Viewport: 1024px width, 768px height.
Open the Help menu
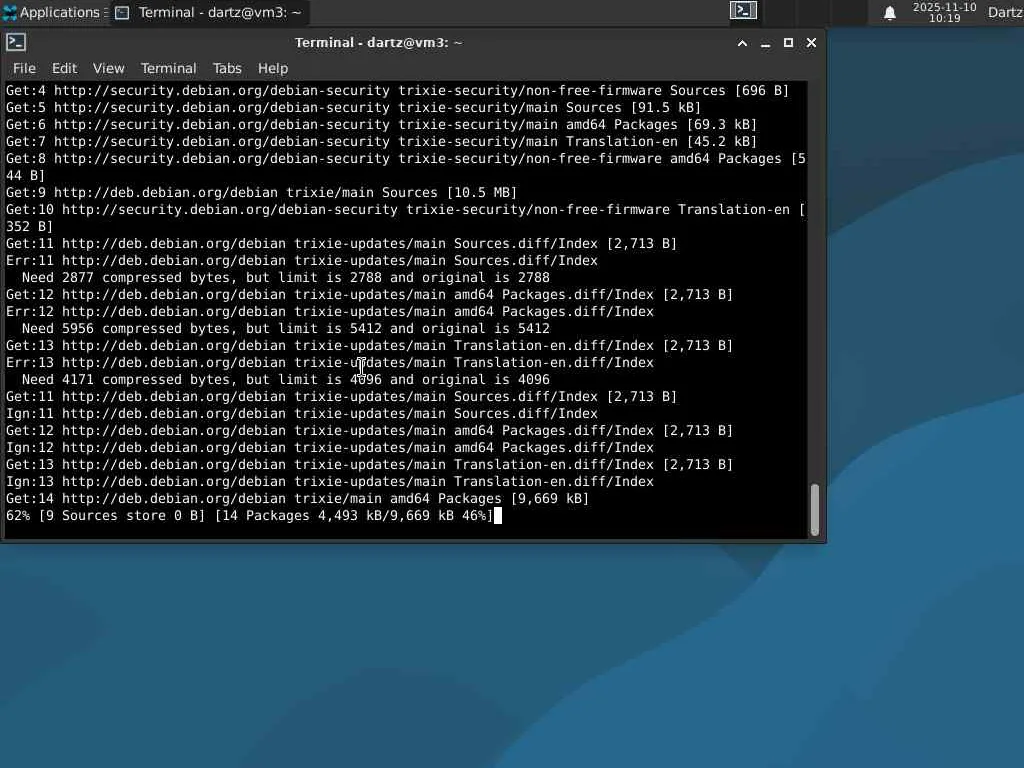click(x=273, y=69)
